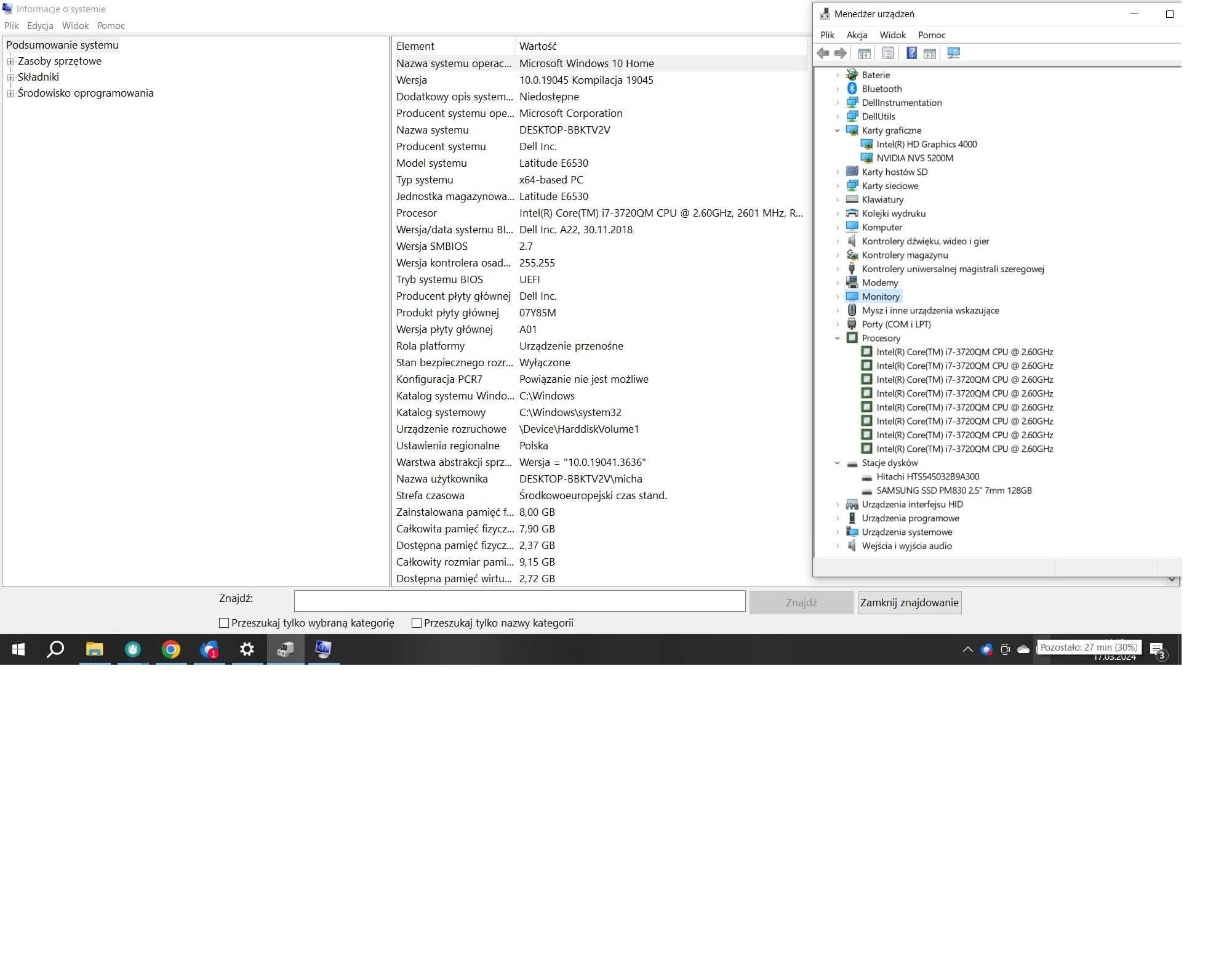
Task: Click the Baterie category icon
Action: coord(852,74)
